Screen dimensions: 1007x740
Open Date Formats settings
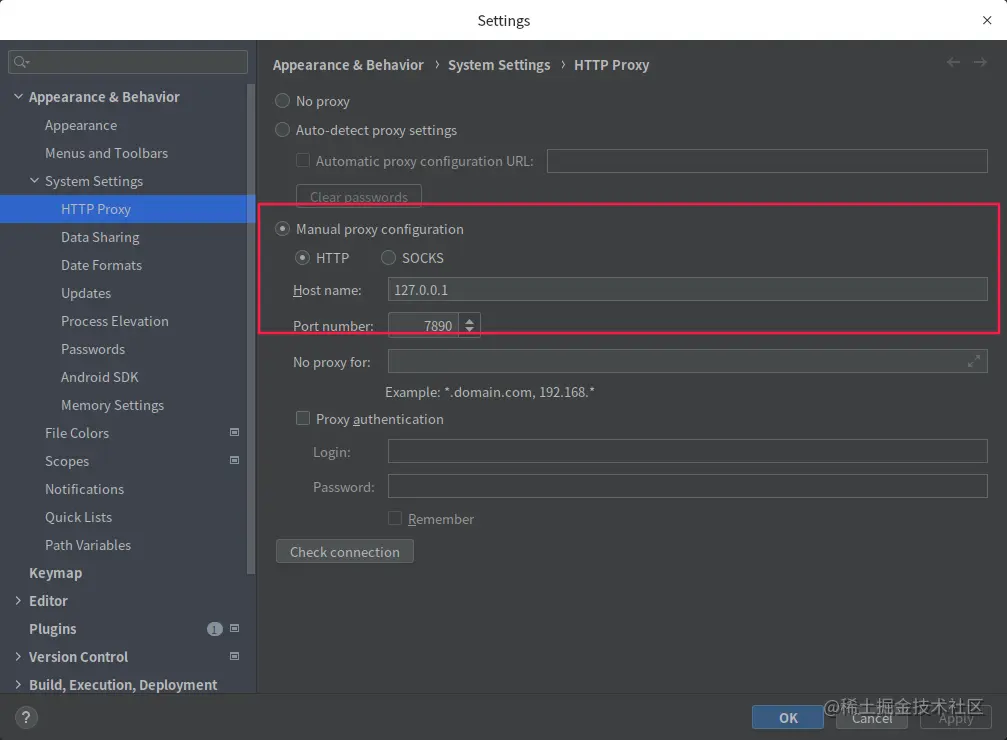point(101,265)
